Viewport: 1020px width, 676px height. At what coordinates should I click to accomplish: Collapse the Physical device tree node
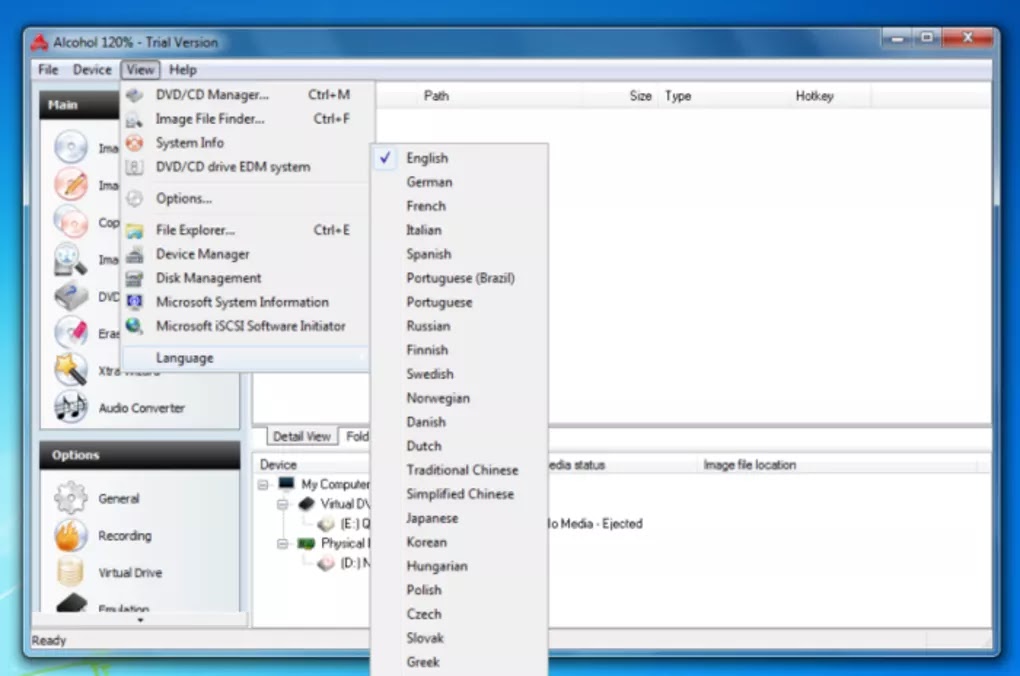coord(282,543)
